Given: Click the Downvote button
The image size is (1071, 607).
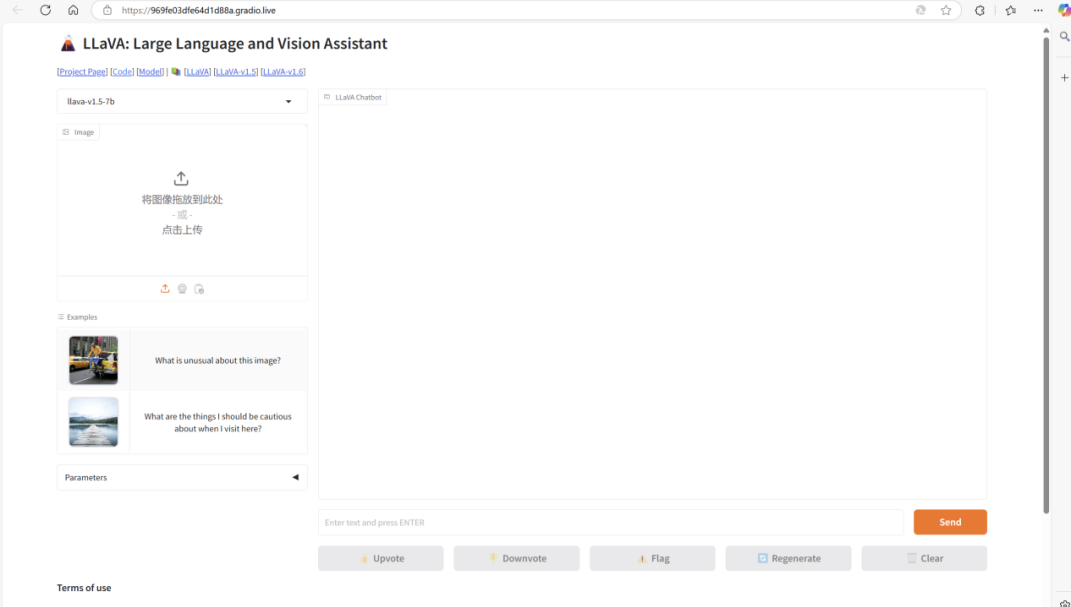Looking at the screenshot, I should (516, 558).
